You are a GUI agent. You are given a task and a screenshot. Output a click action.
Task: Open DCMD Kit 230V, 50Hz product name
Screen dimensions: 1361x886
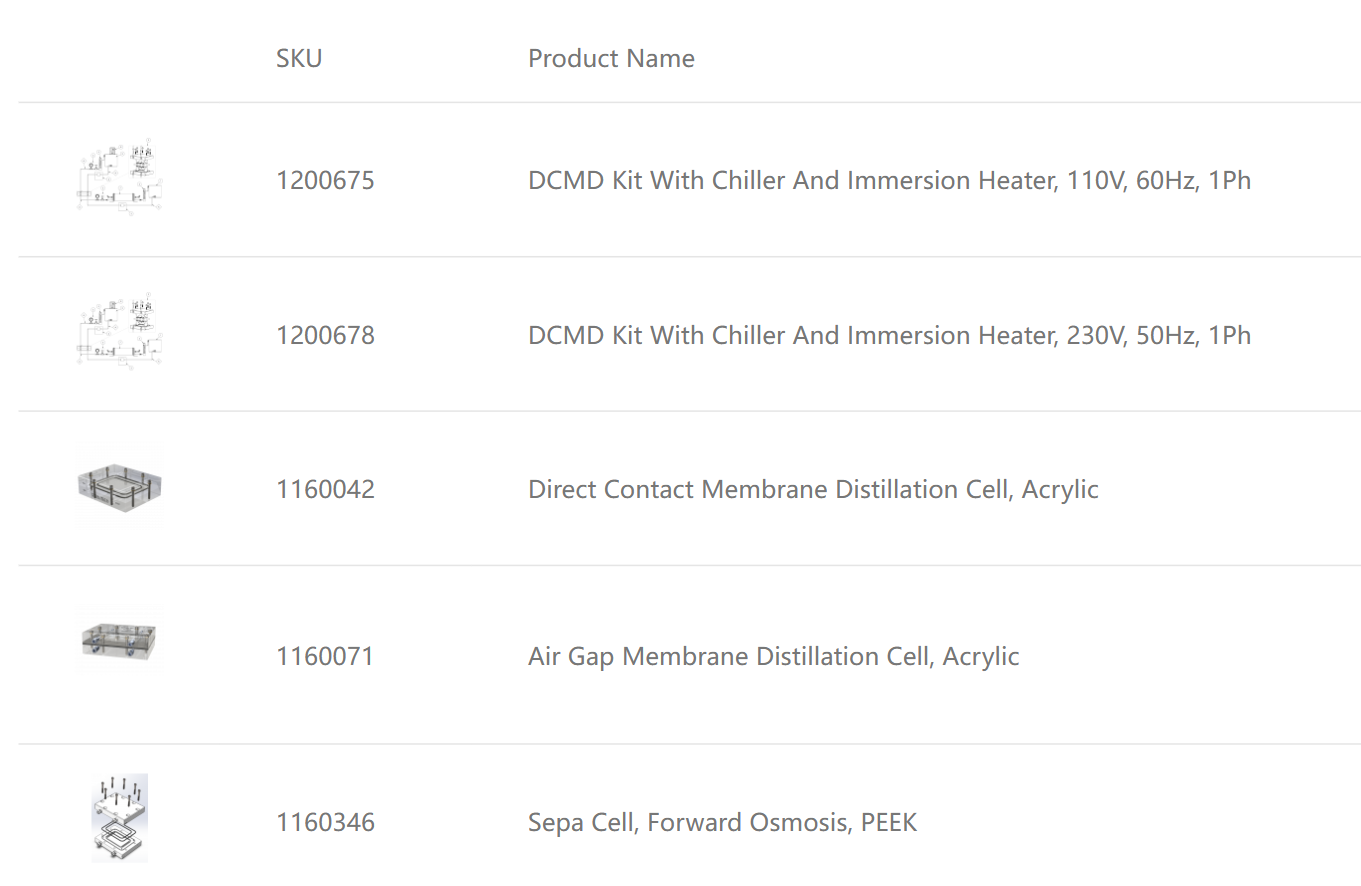[890, 335]
